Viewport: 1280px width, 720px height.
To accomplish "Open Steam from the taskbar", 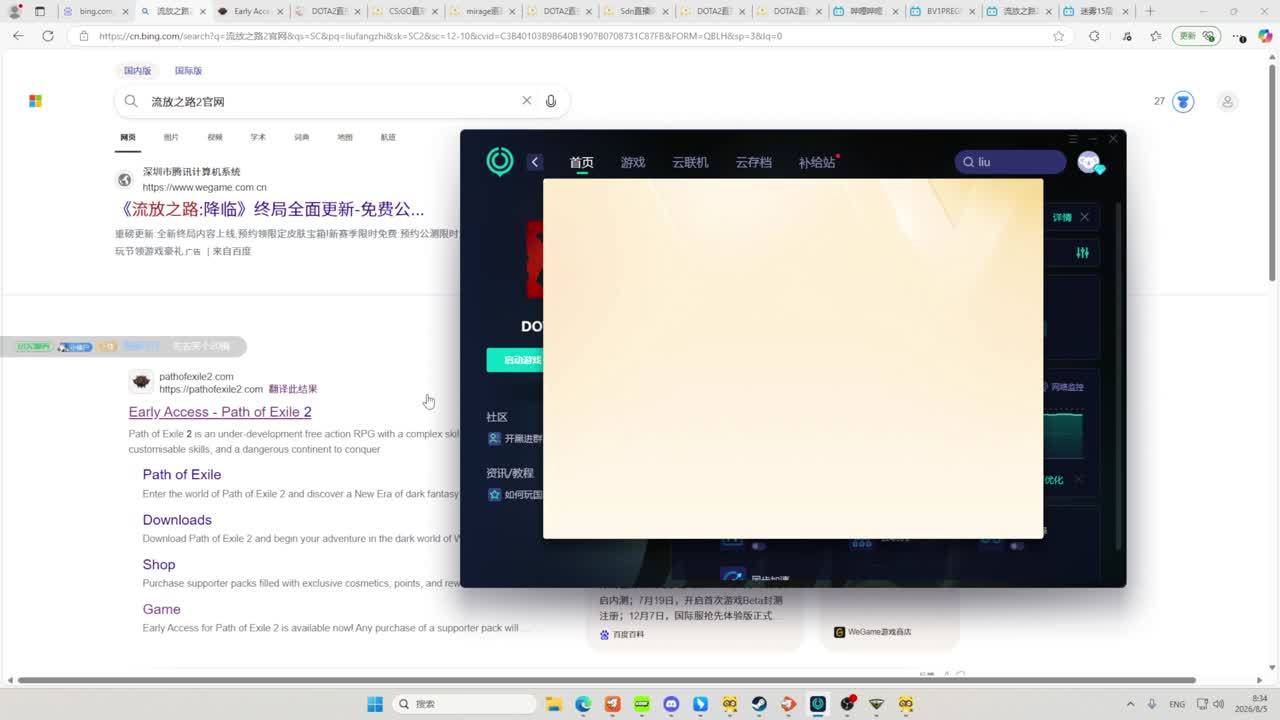I will pos(759,704).
